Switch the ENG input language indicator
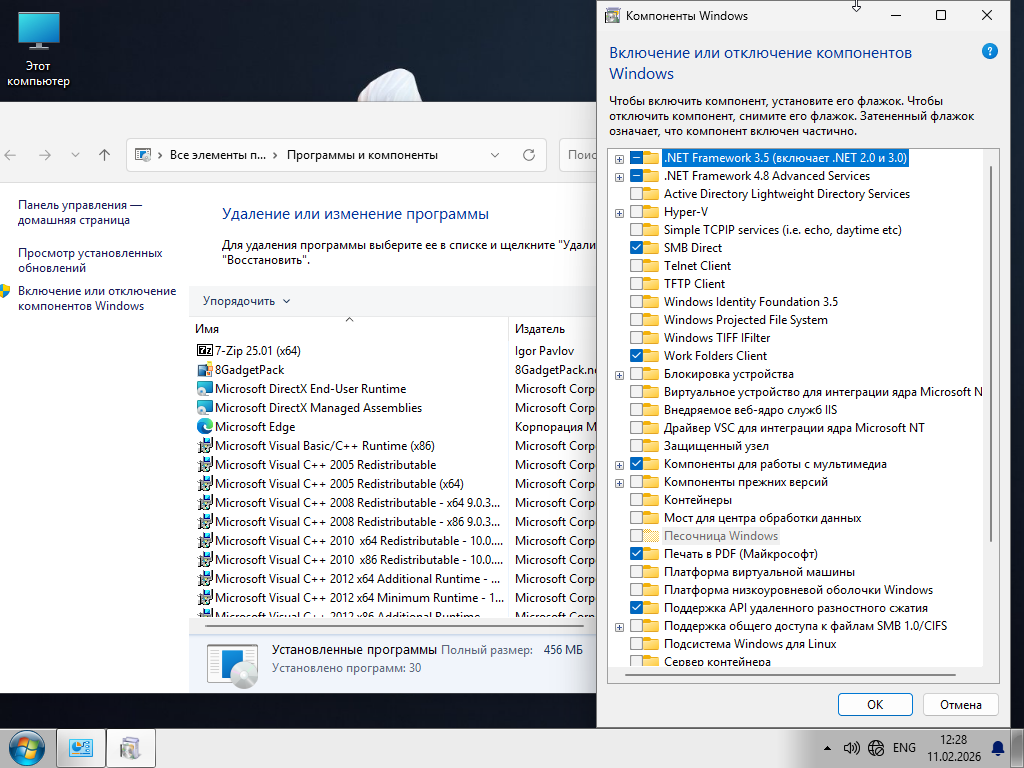Screen dimensions: 1024x768 click(x=904, y=748)
